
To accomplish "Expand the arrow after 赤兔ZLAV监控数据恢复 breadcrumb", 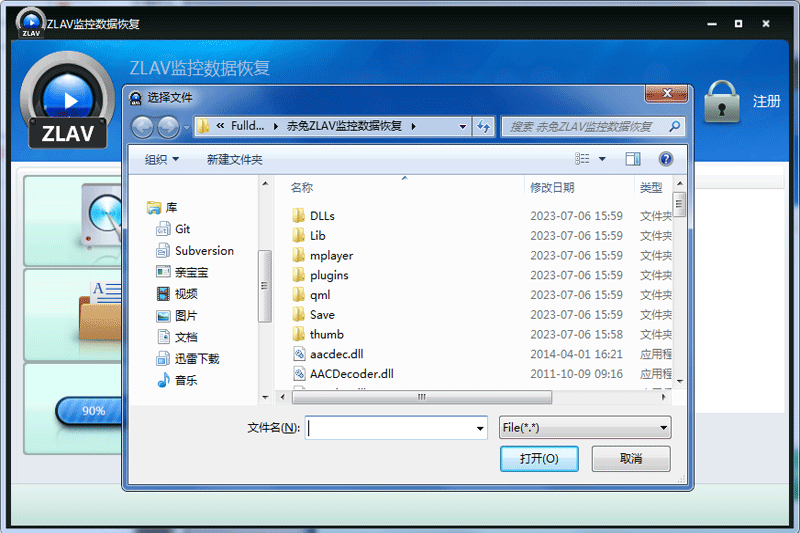I will [x=413, y=126].
